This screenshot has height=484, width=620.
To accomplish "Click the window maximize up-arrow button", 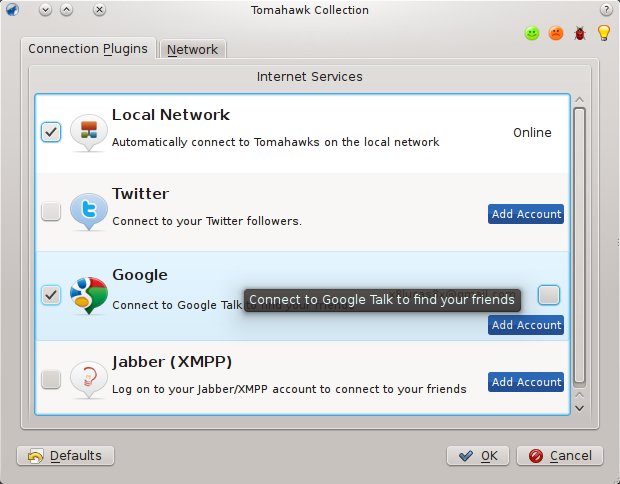I will (x=66, y=9).
